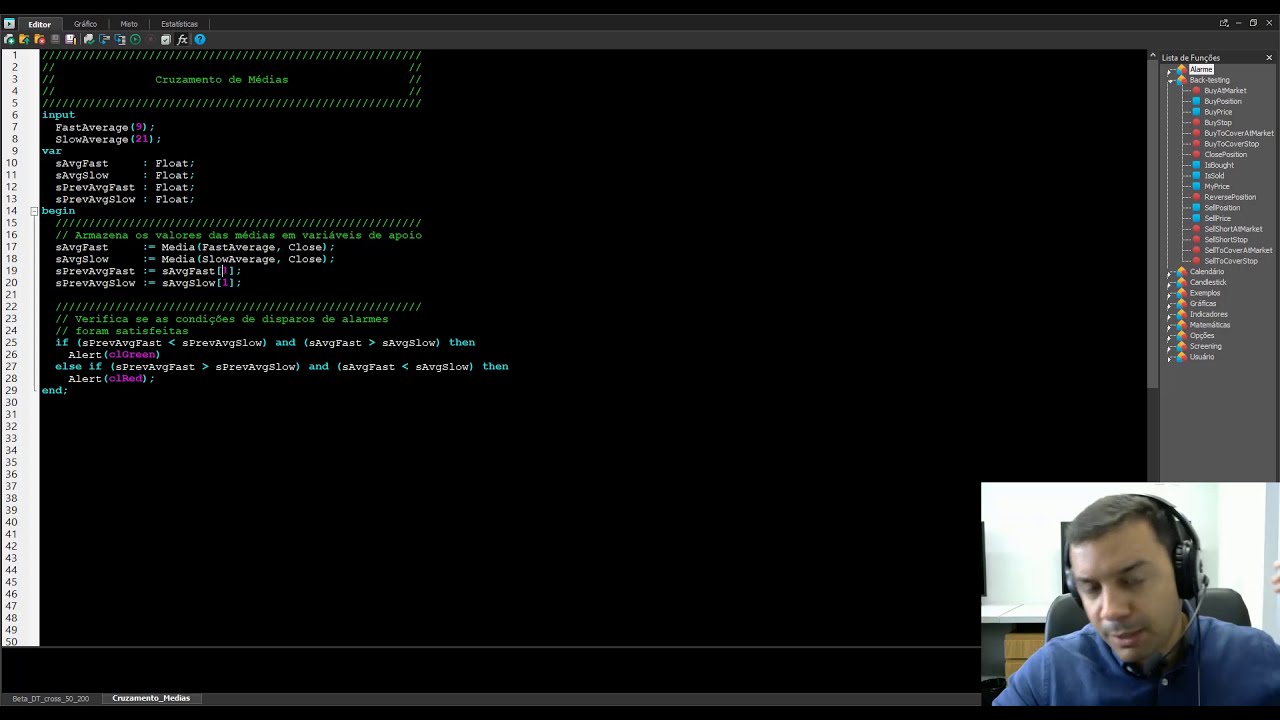1280x720 pixels.
Task: Toggle the fx function list icon
Action: point(182,39)
